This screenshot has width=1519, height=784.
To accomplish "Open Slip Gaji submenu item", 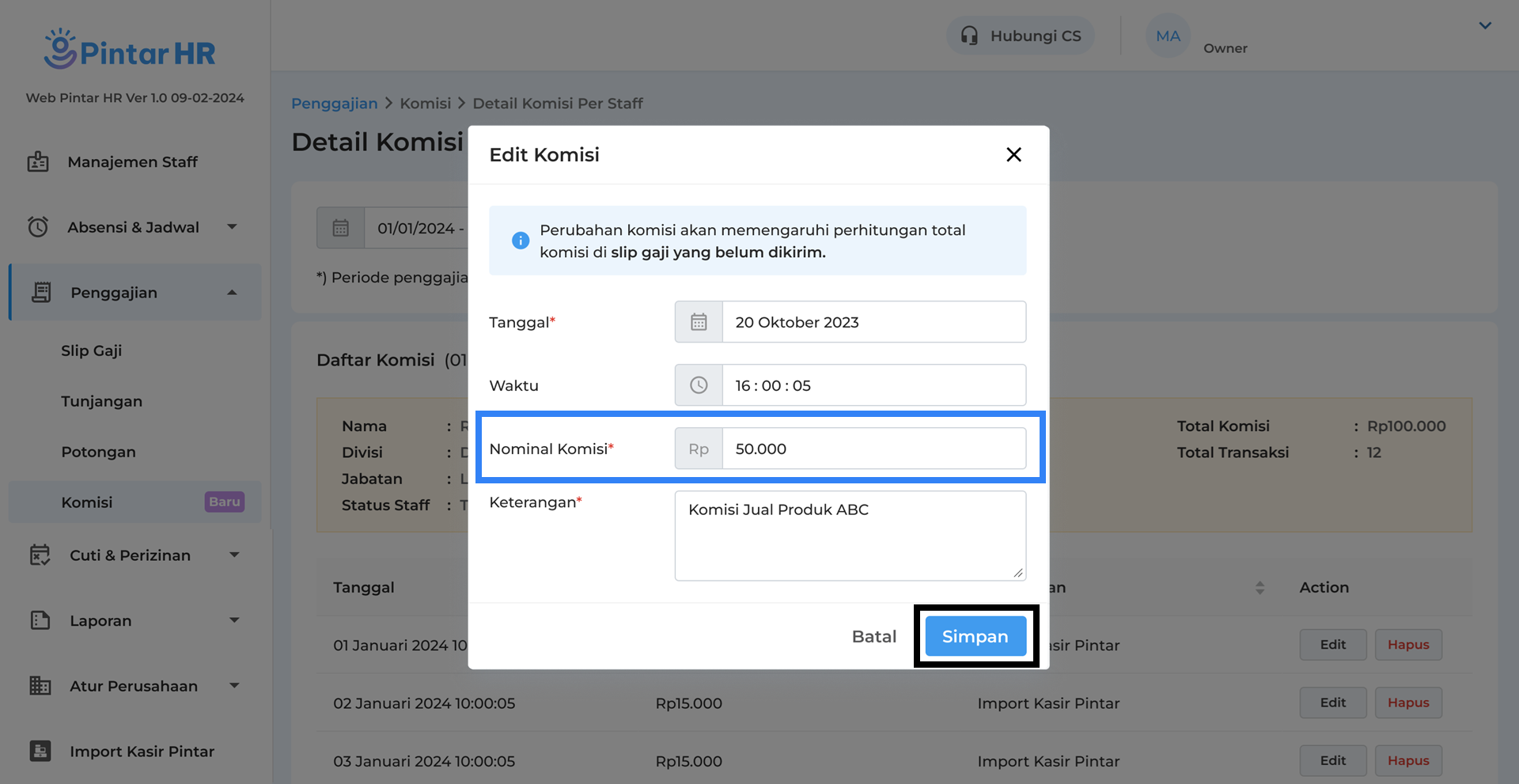I will pos(92,350).
